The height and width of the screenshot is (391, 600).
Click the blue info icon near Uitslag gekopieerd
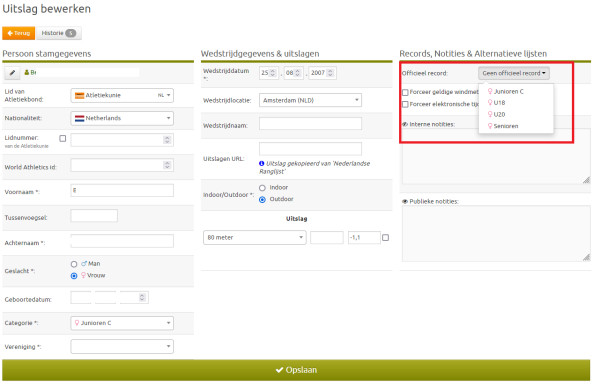pos(262,164)
